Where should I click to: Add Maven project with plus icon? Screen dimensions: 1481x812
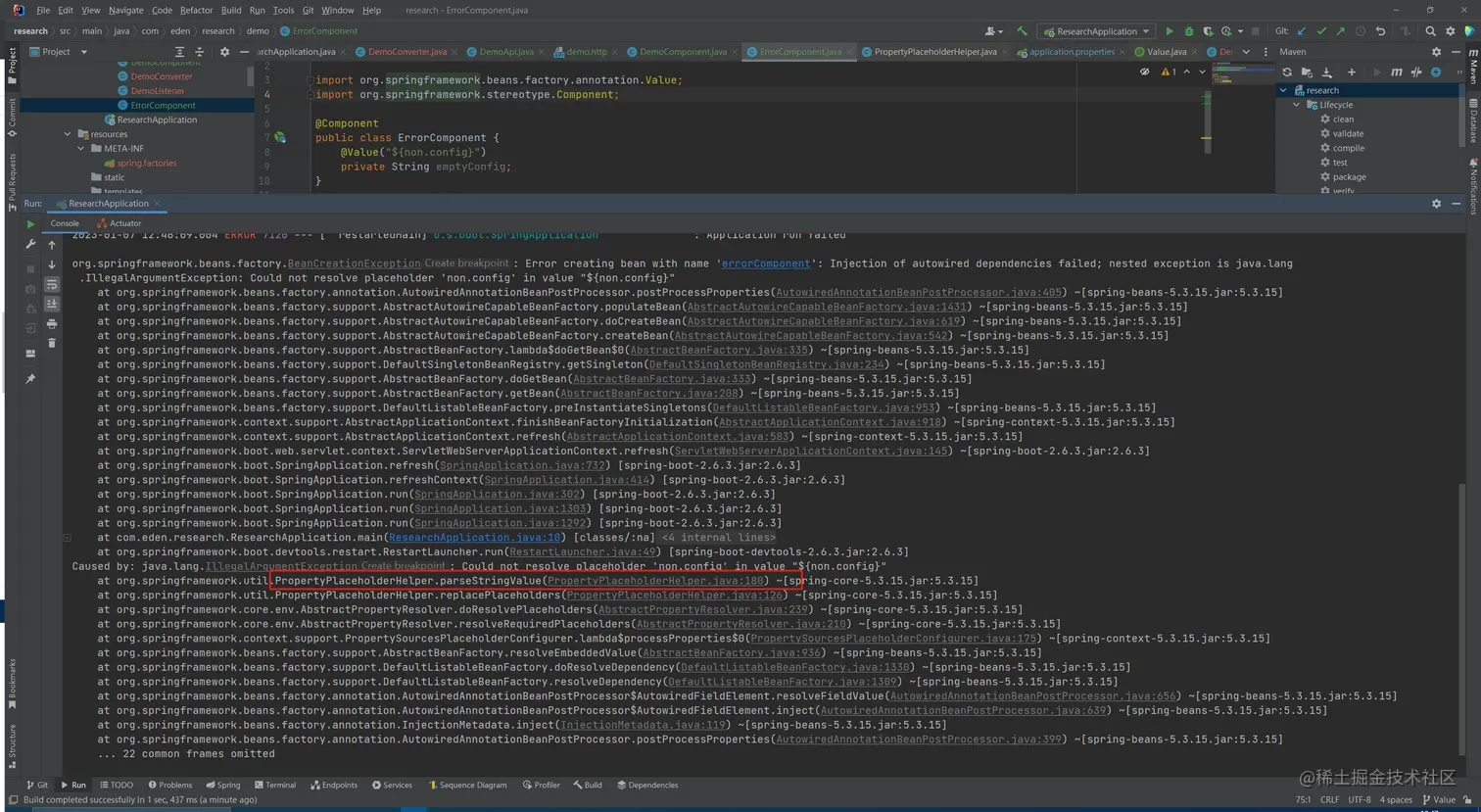[1352, 72]
